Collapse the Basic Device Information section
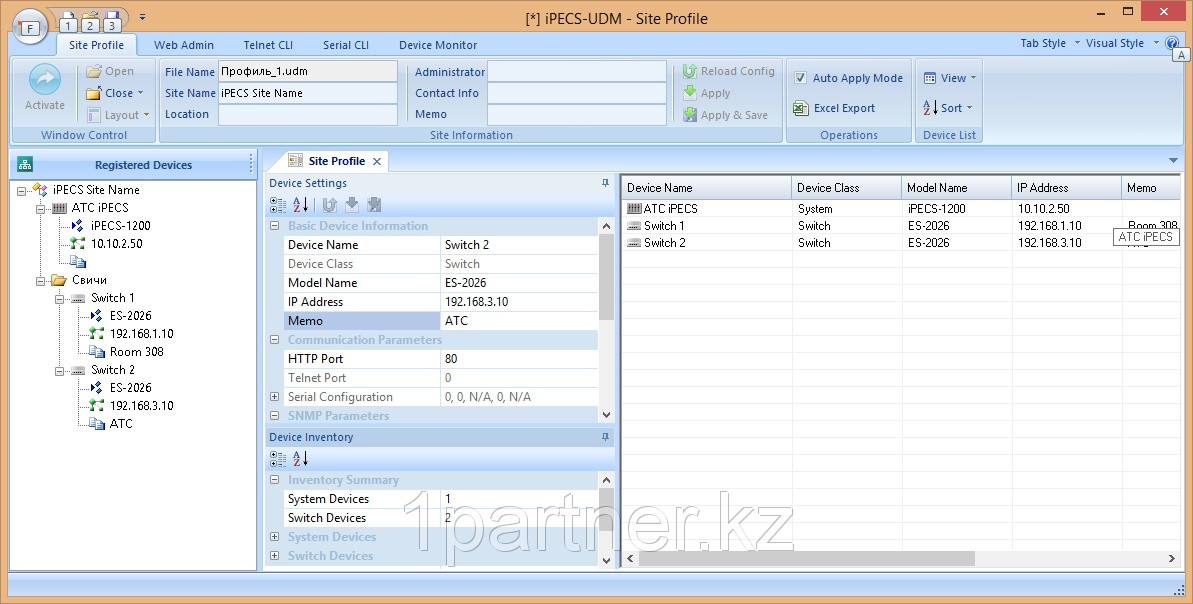The width and height of the screenshot is (1193, 604). (275, 226)
